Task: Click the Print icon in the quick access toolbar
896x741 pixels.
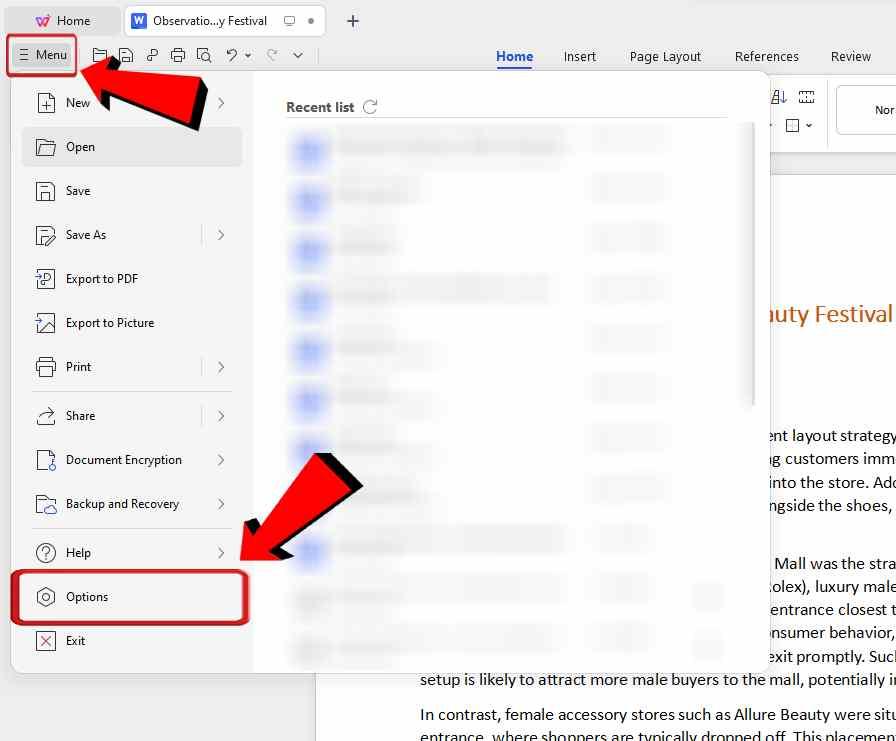Action: coord(177,55)
